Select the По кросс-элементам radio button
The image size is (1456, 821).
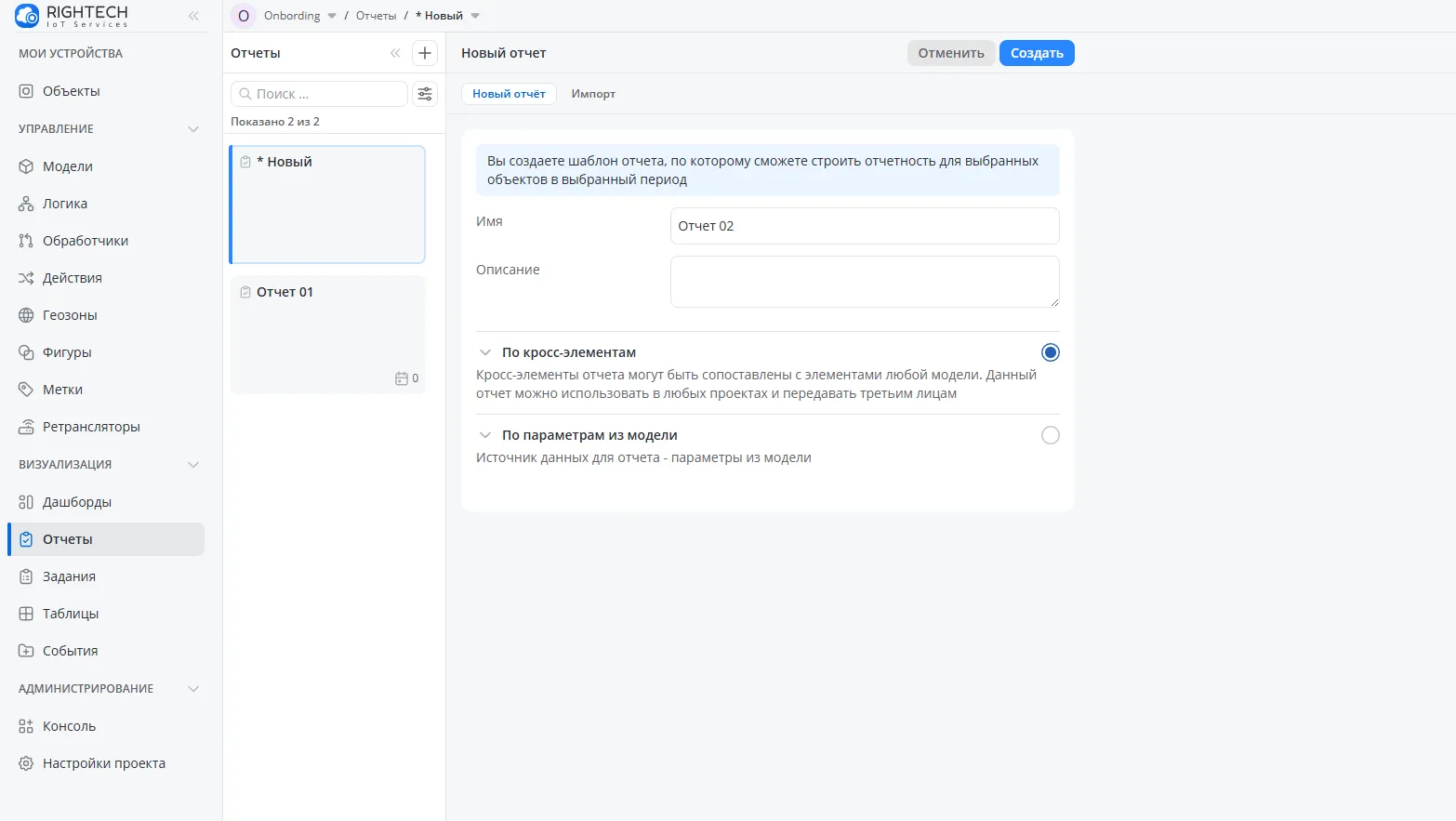click(1050, 352)
